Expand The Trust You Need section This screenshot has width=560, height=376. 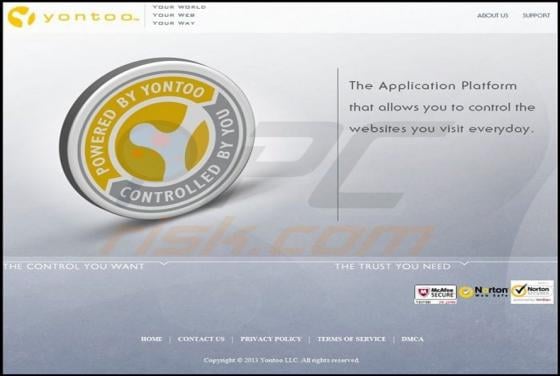[392, 267]
